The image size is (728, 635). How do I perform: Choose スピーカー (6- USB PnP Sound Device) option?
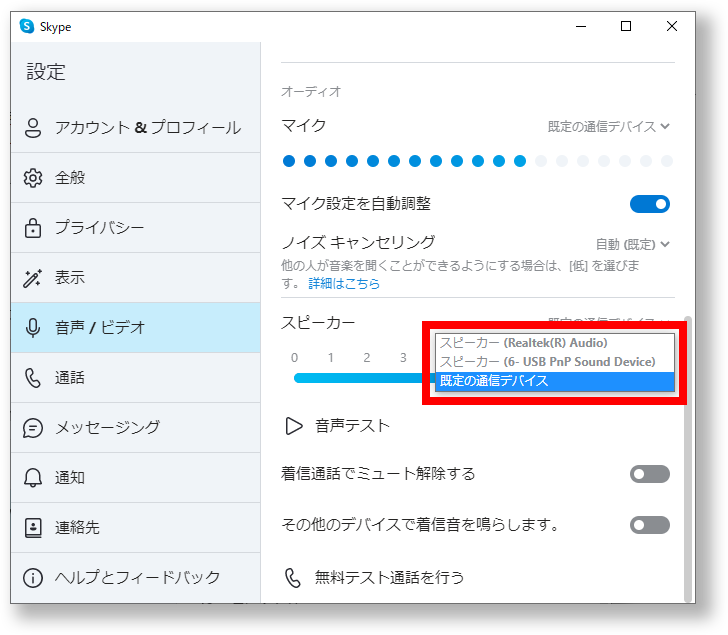[555, 362]
